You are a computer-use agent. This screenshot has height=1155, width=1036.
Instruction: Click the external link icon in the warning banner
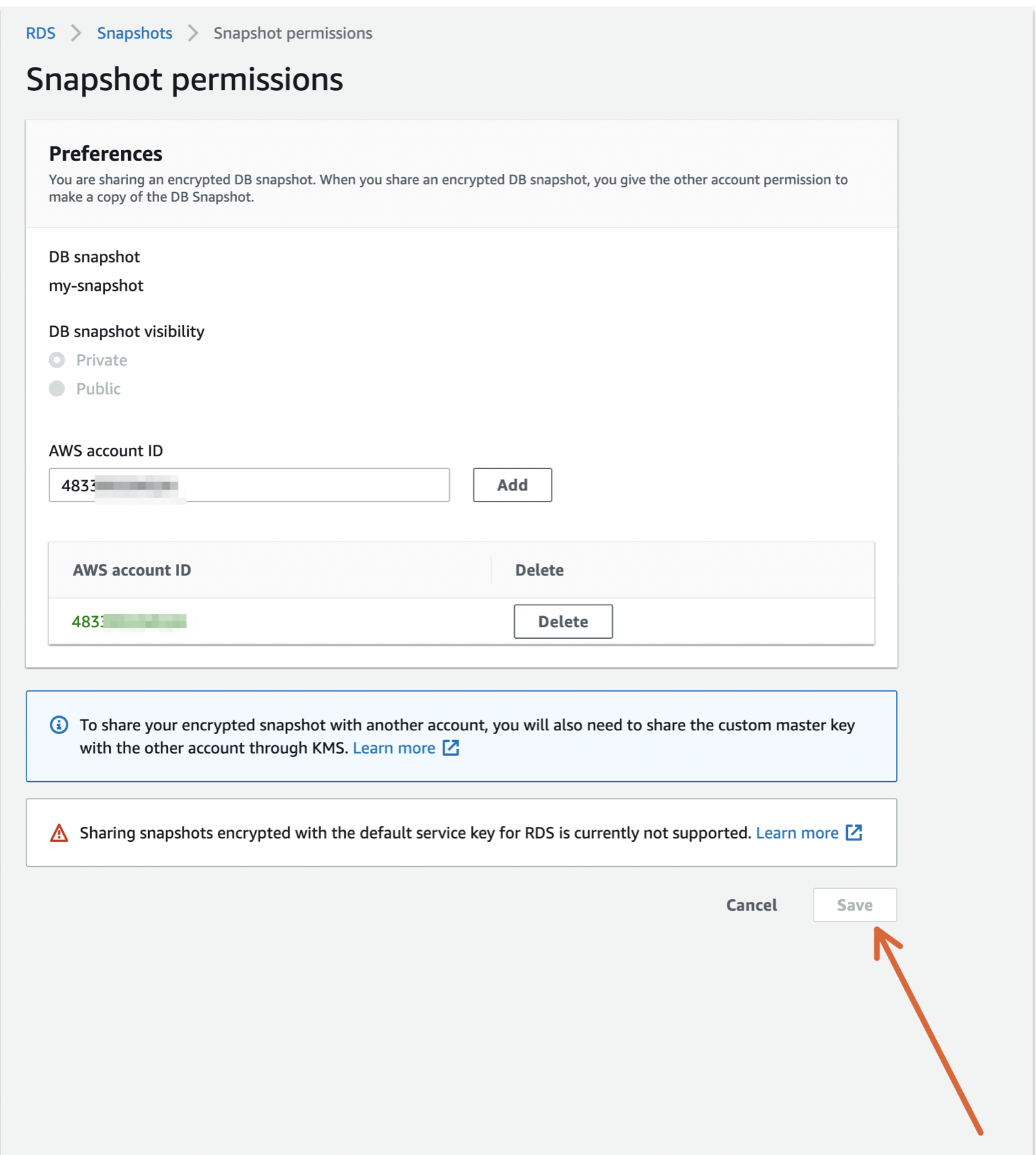[855, 833]
